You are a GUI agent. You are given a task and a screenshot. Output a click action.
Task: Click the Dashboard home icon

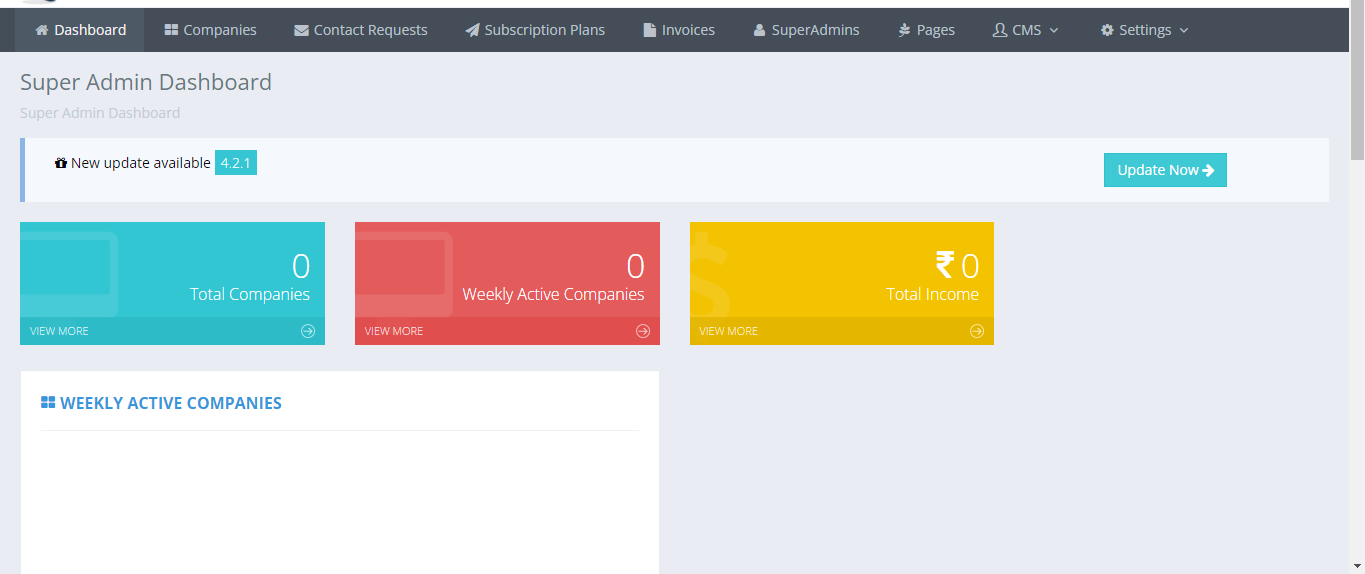[x=42, y=30]
